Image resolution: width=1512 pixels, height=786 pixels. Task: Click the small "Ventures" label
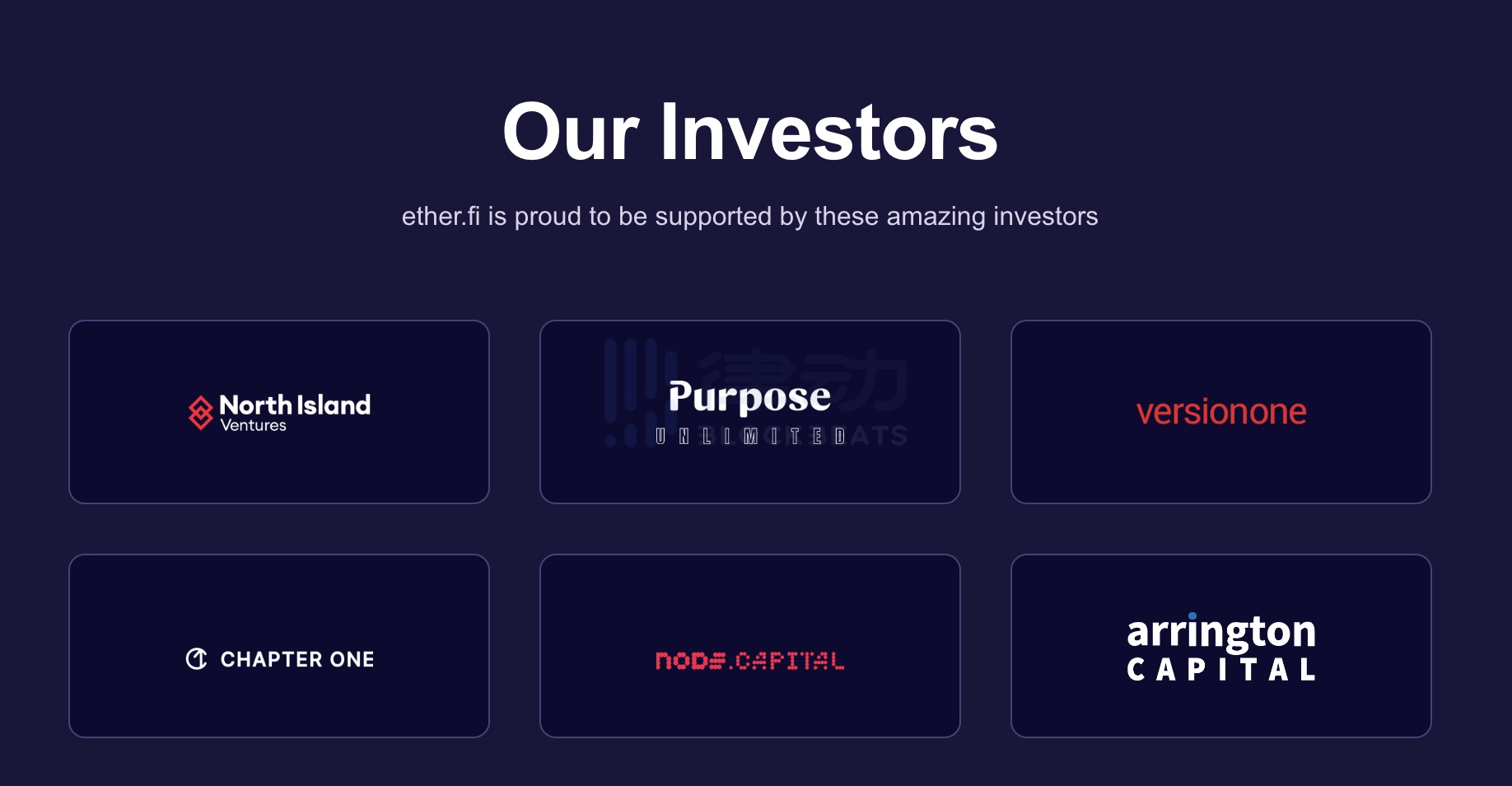[x=254, y=426]
